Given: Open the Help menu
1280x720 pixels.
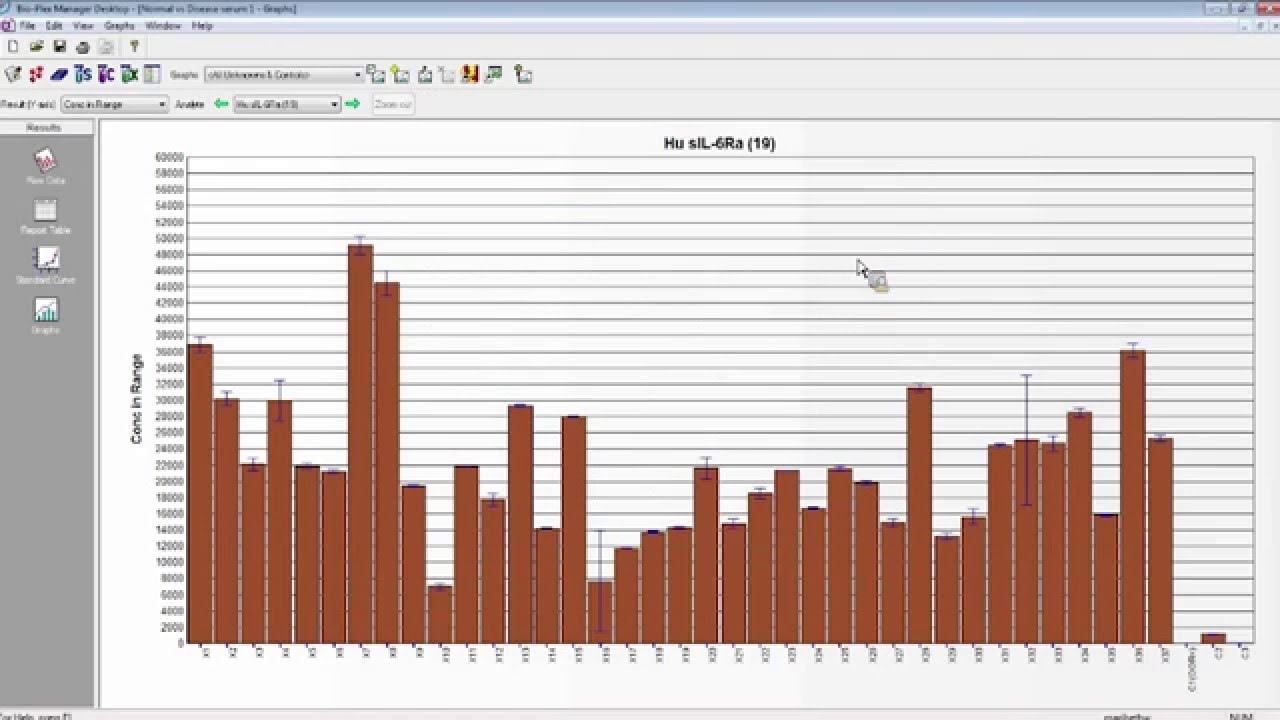Looking at the screenshot, I should tap(202, 26).
